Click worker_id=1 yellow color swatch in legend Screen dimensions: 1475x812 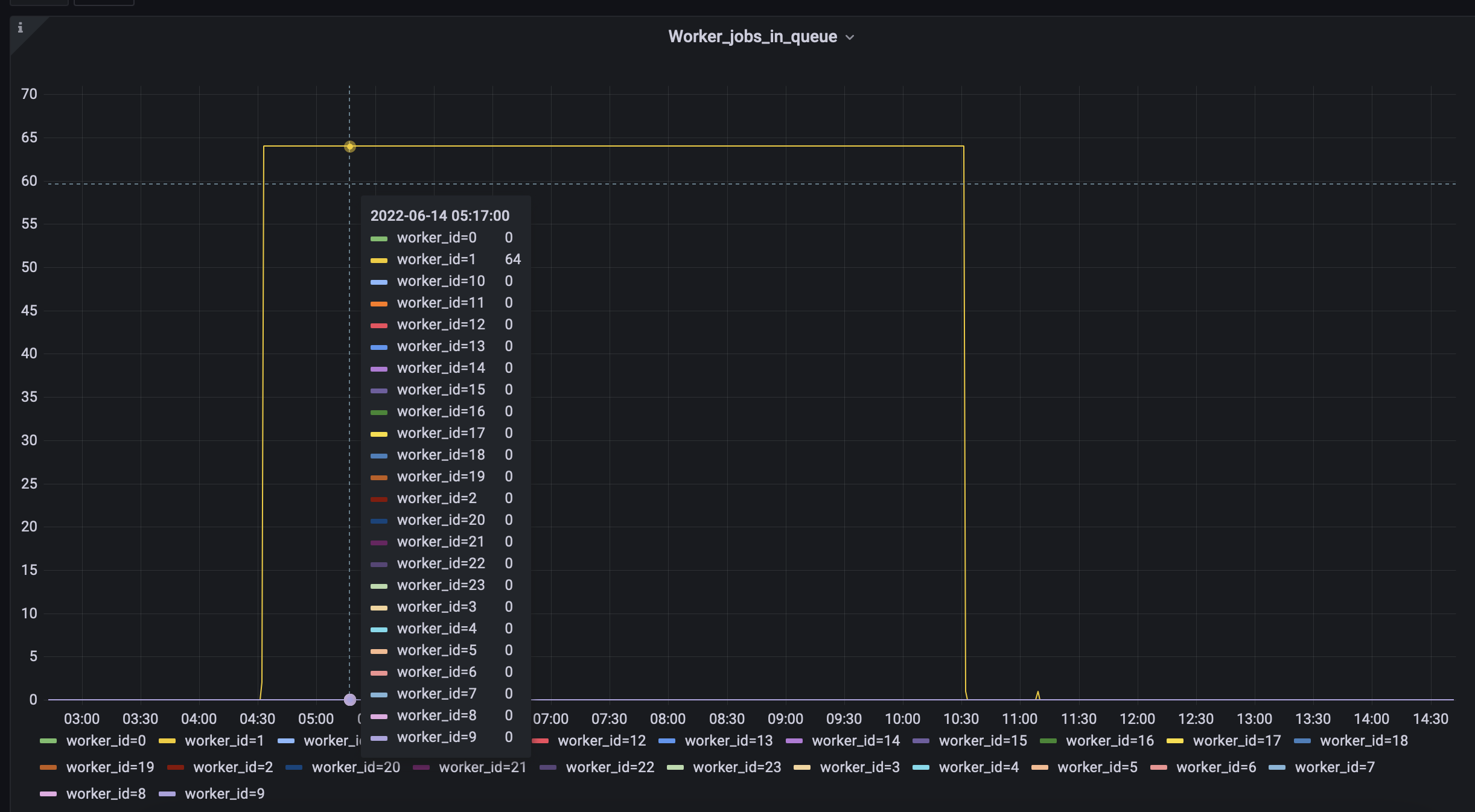coord(167,740)
